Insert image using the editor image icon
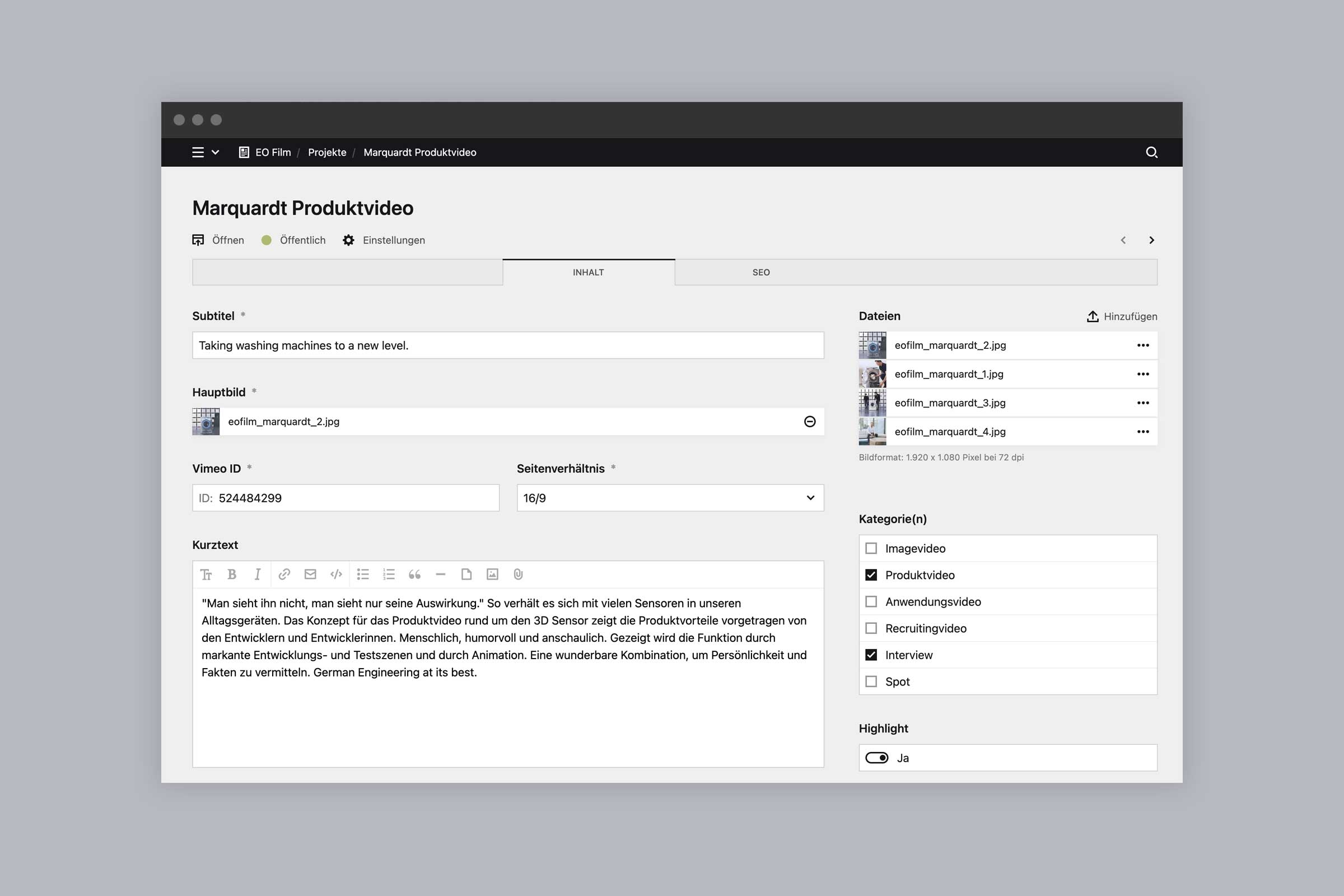 click(x=492, y=575)
